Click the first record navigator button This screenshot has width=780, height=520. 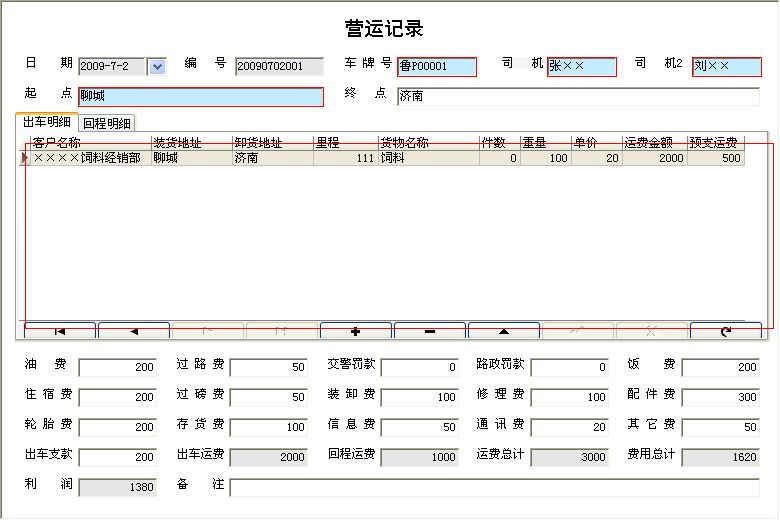[60, 330]
